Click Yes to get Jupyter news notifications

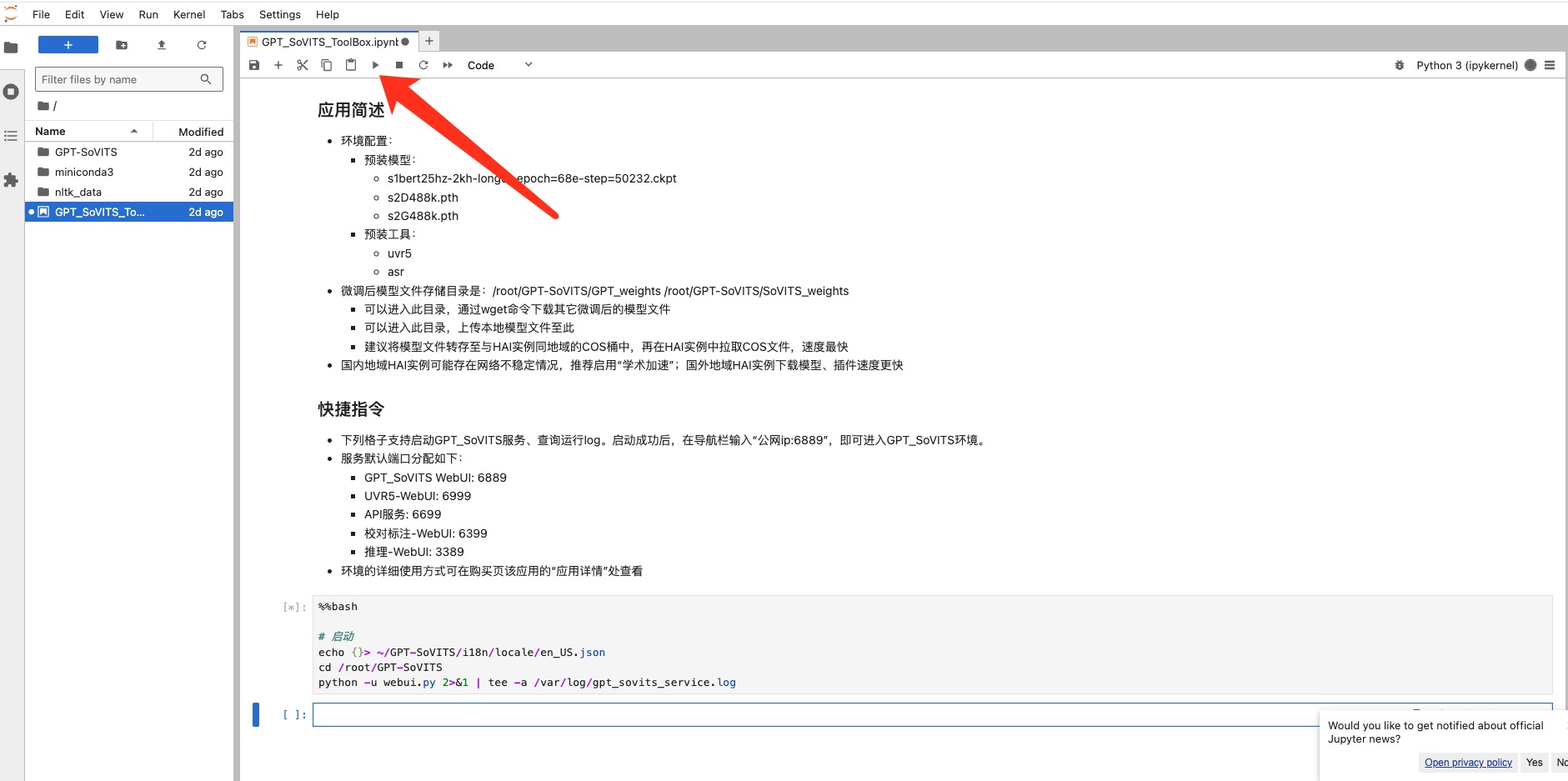pyautogui.click(x=1535, y=762)
